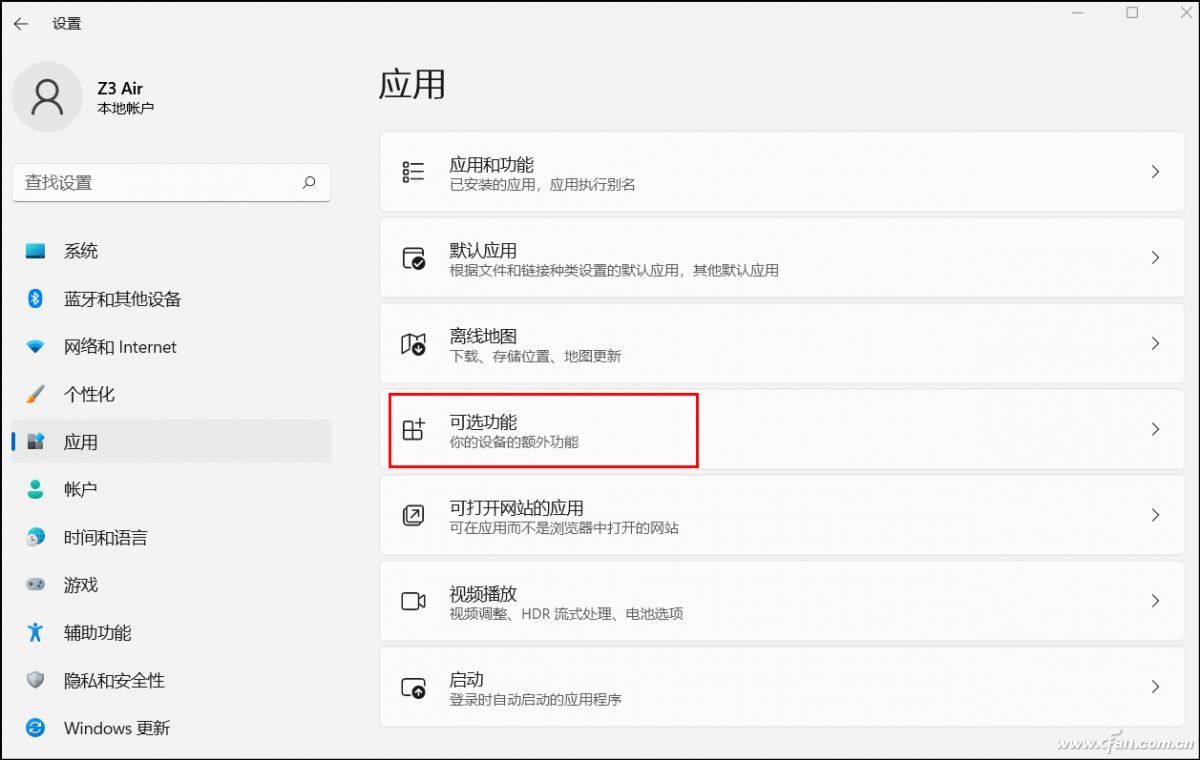Open 视频播放 settings
The height and width of the screenshot is (760, 1200).
783,601
